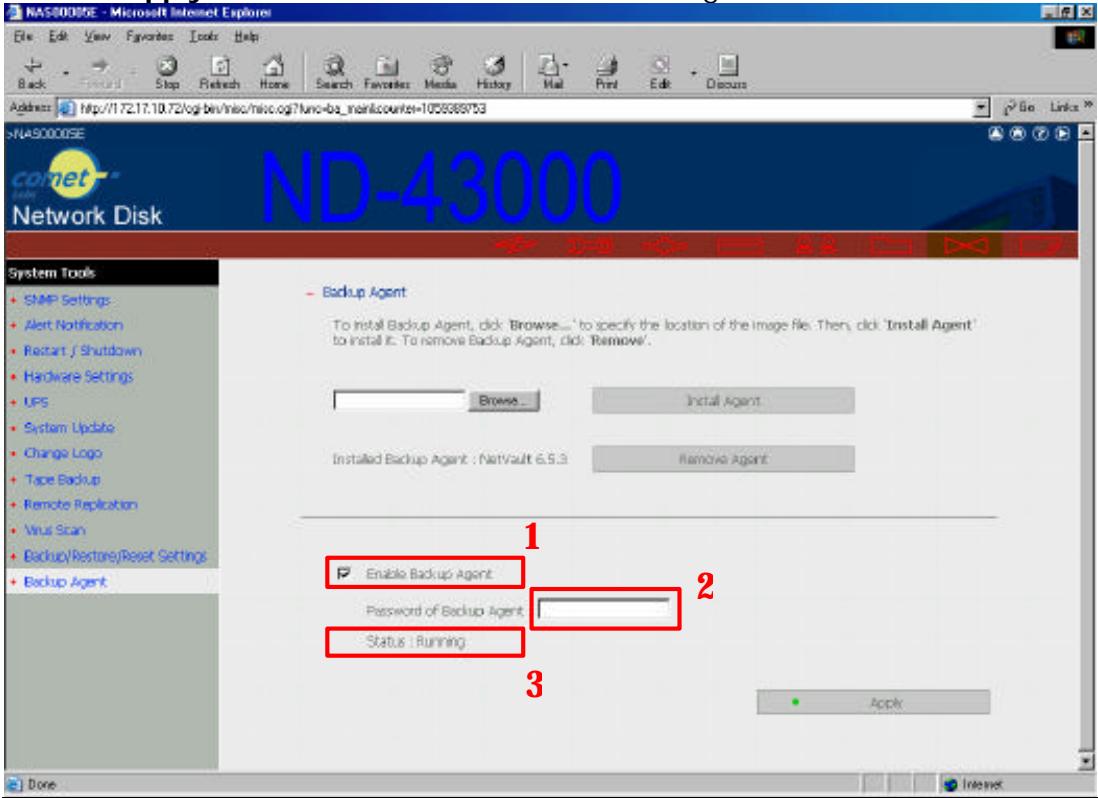Click the Browse... button
This screenshot has height=798, width=1098.
(x=503, y=401)
